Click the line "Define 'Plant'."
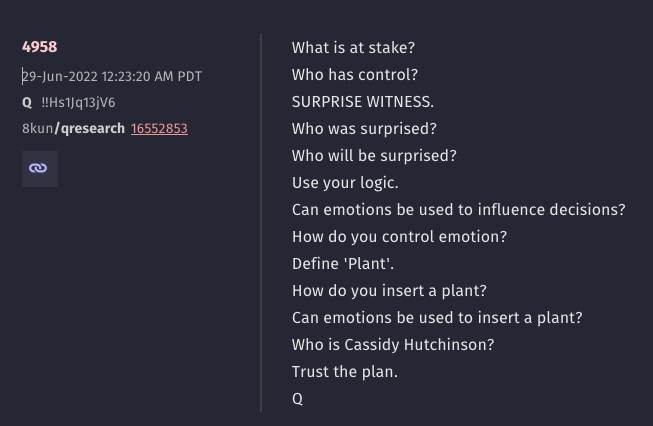 pyautogui.click(x=343, y=264)
